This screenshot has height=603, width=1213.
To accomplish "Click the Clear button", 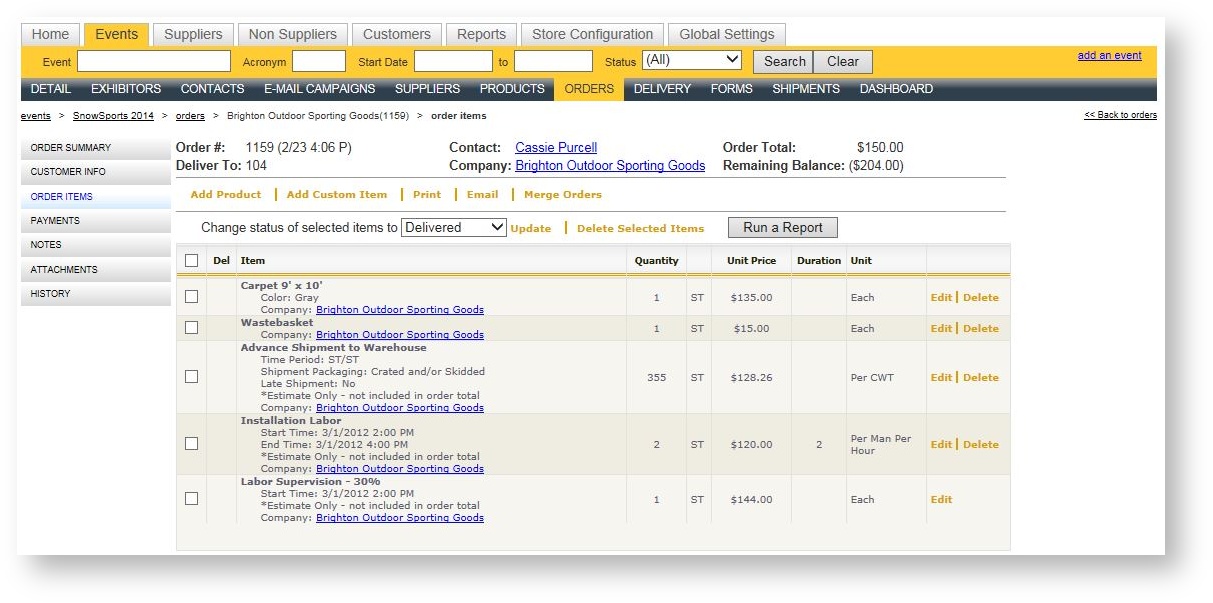I will (842, 60).
